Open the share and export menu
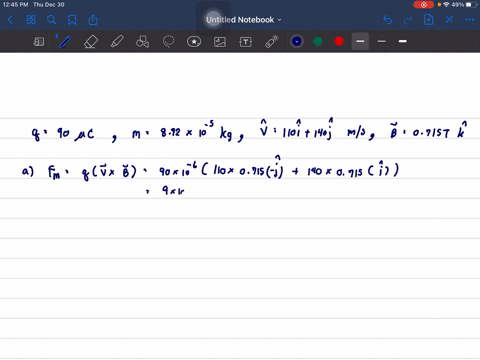Image resolution: width=480 pixels, height=360 pixels. (x=93, y=20)
